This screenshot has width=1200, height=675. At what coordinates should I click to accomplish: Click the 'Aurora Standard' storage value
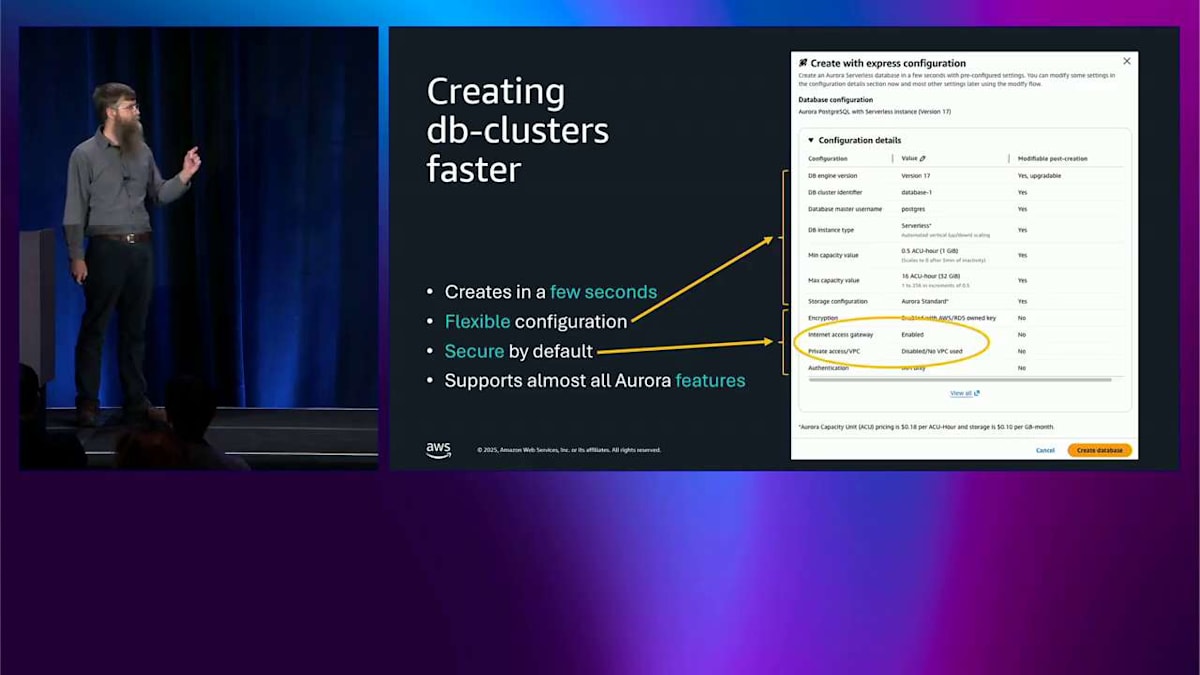pos(925,301)
